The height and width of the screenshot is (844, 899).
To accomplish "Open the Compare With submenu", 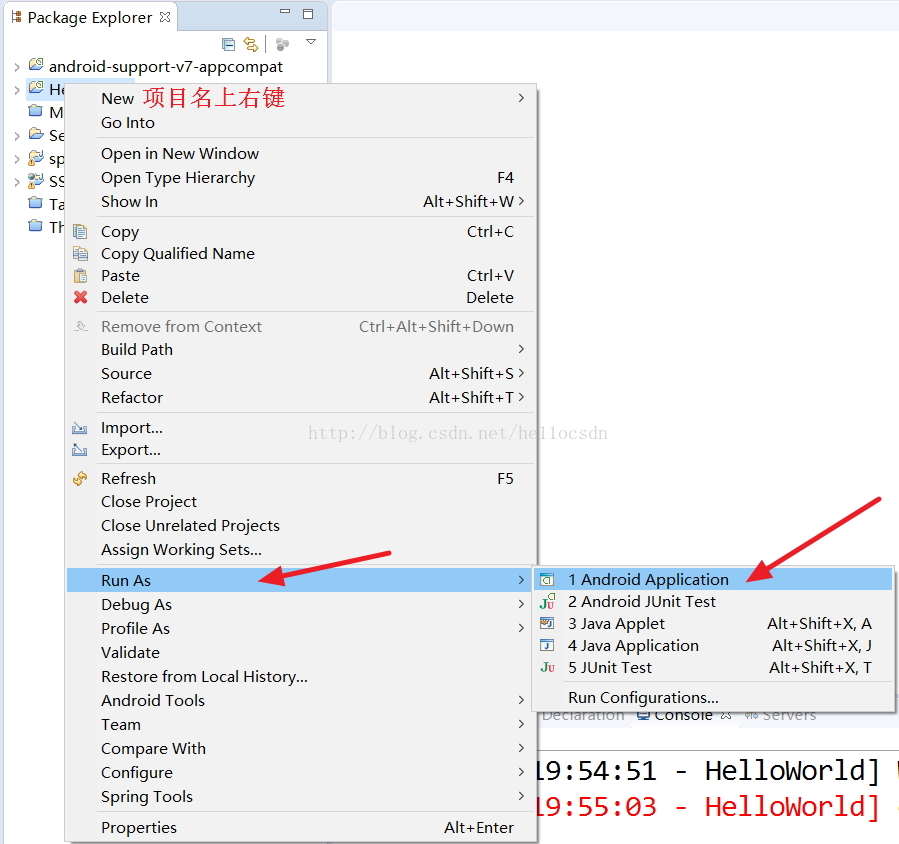I will click(301, 749).
